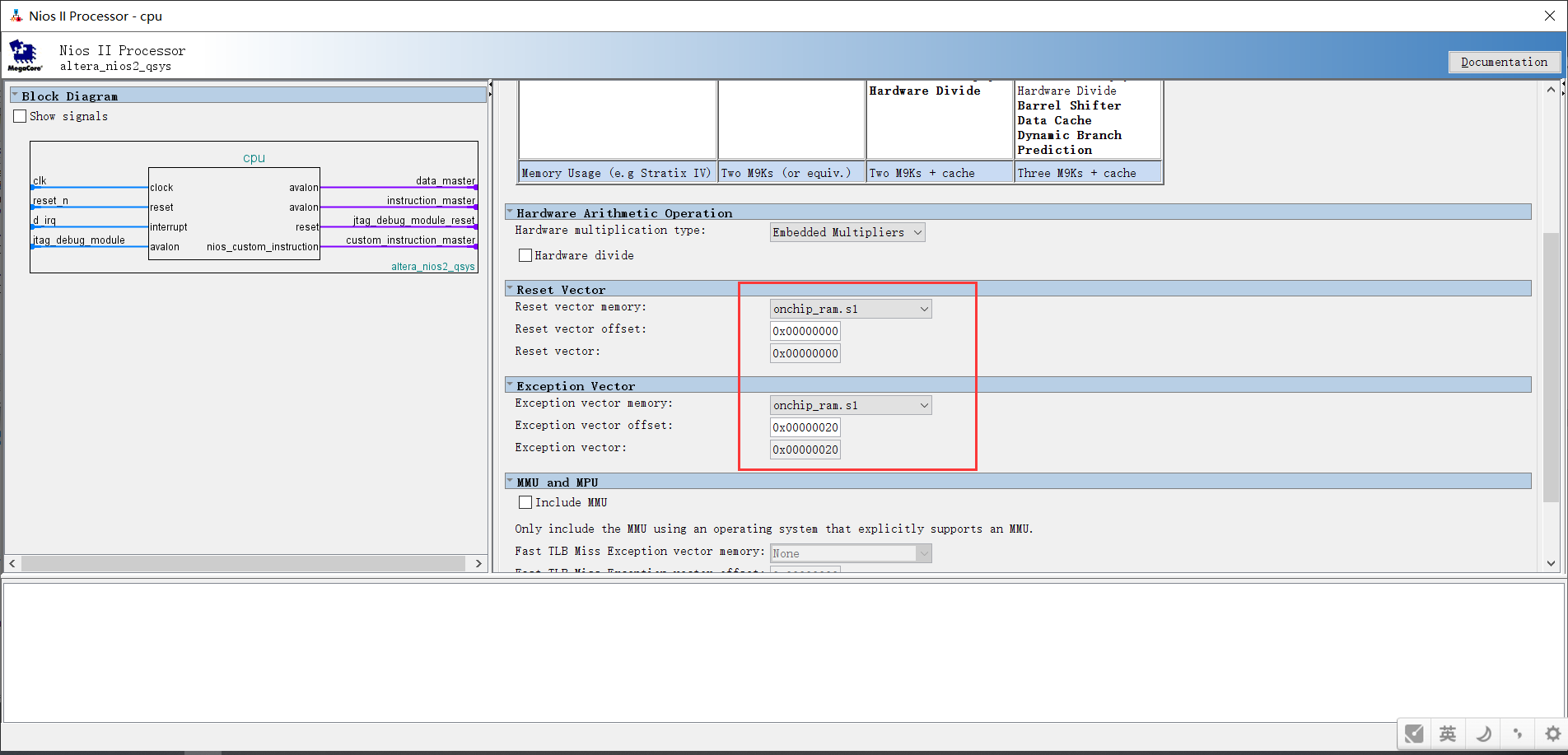Screen dimensions: 1568x755
Task: Click 'altera_nios2_qsys' link text in block diagram
Action: click(x=433, y=267)
